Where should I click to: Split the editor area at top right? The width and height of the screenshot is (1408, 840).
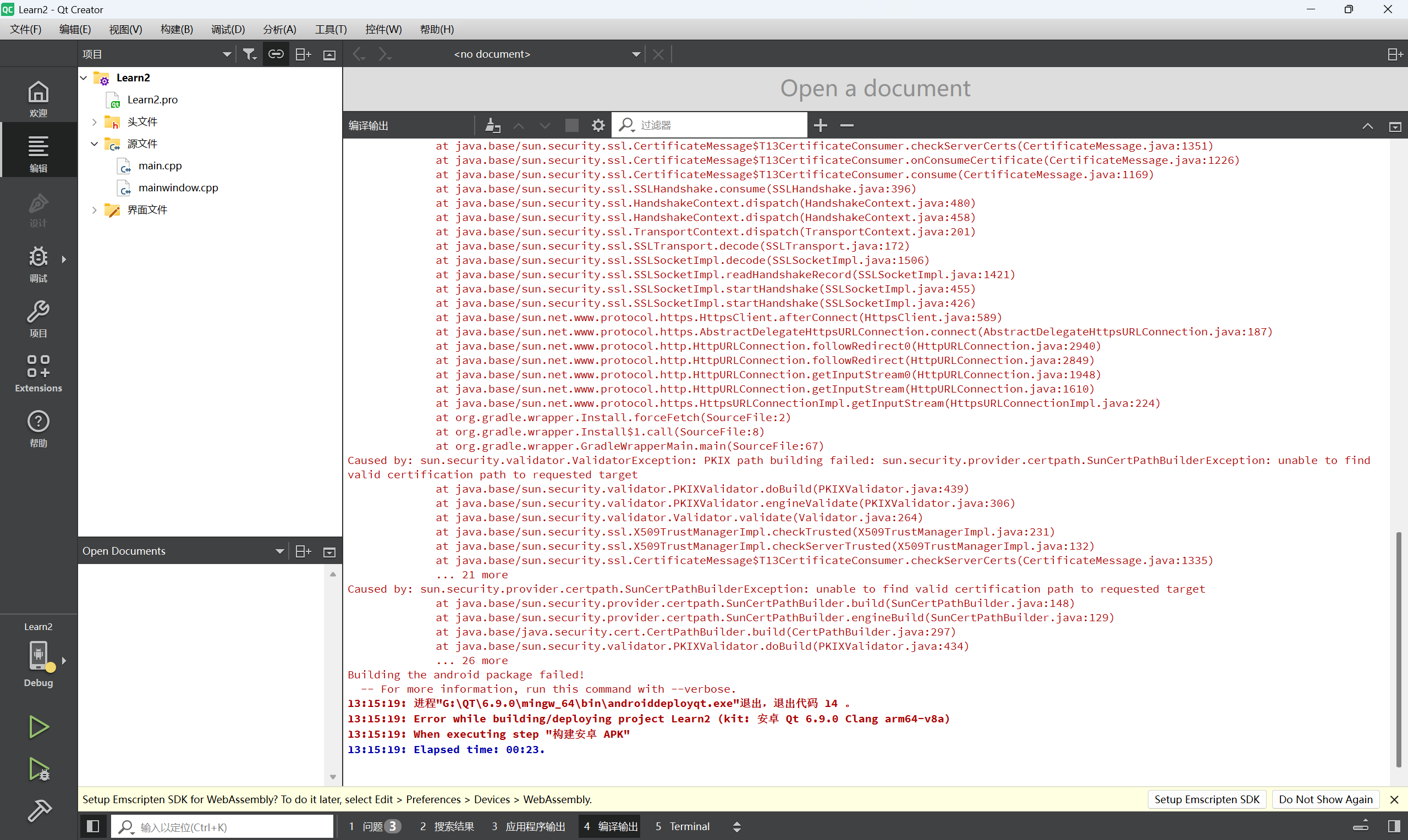click(x=1394, y=54)
